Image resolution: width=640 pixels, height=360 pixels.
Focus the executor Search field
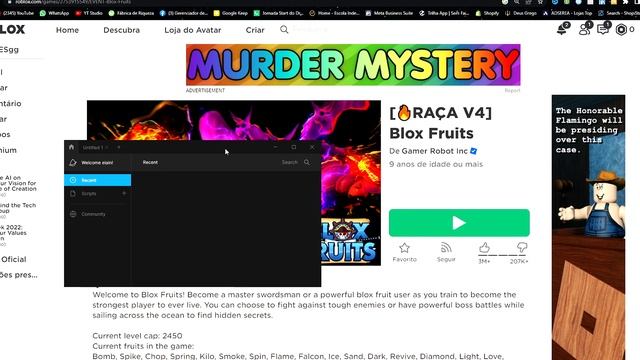coord(290,162)
